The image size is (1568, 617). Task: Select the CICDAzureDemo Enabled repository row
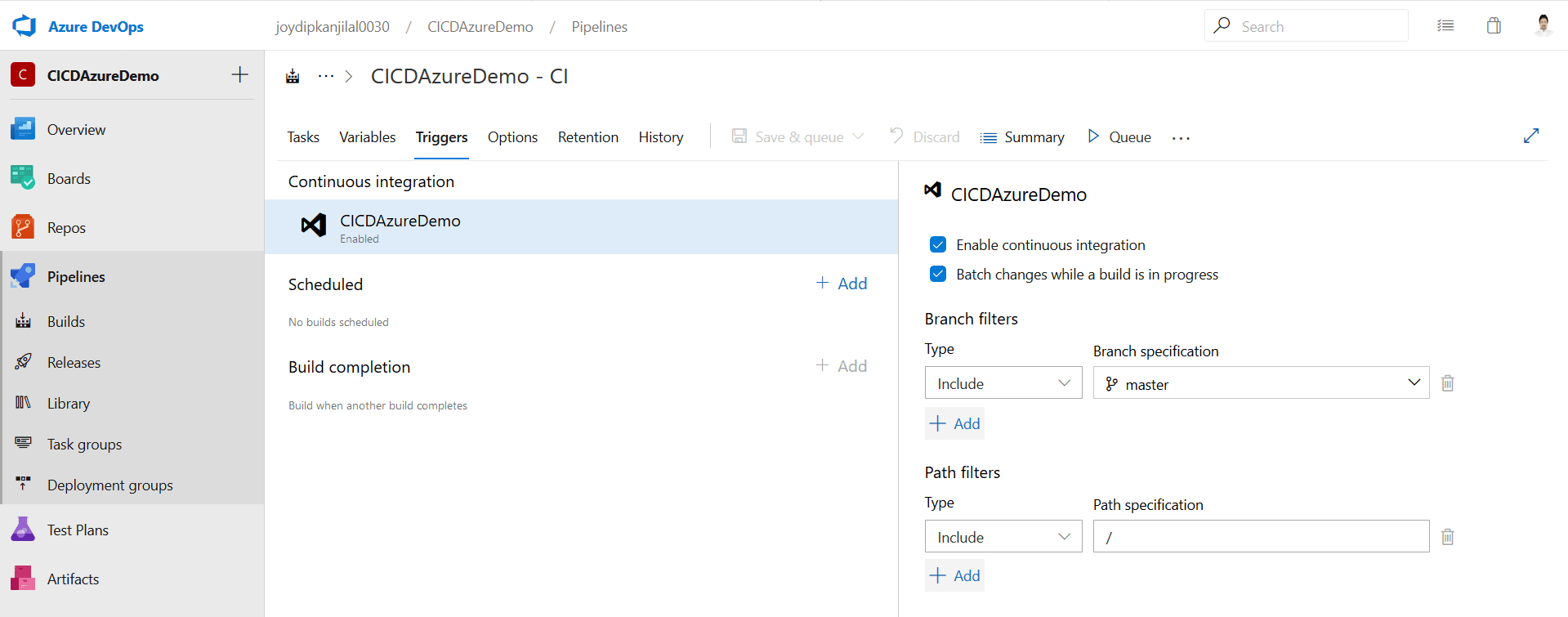click(x=581, y=226)
